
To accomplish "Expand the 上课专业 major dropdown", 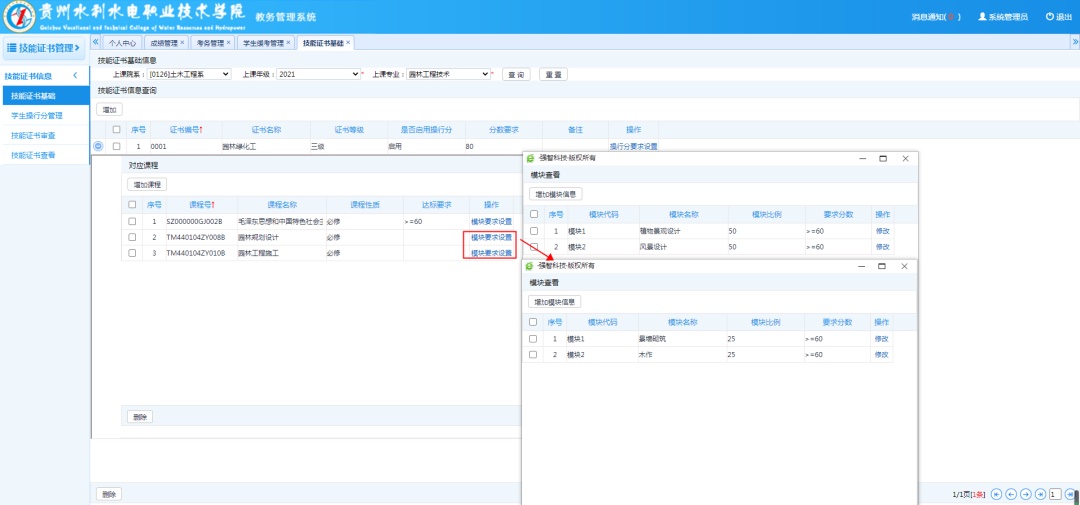I will coord(449,74).
